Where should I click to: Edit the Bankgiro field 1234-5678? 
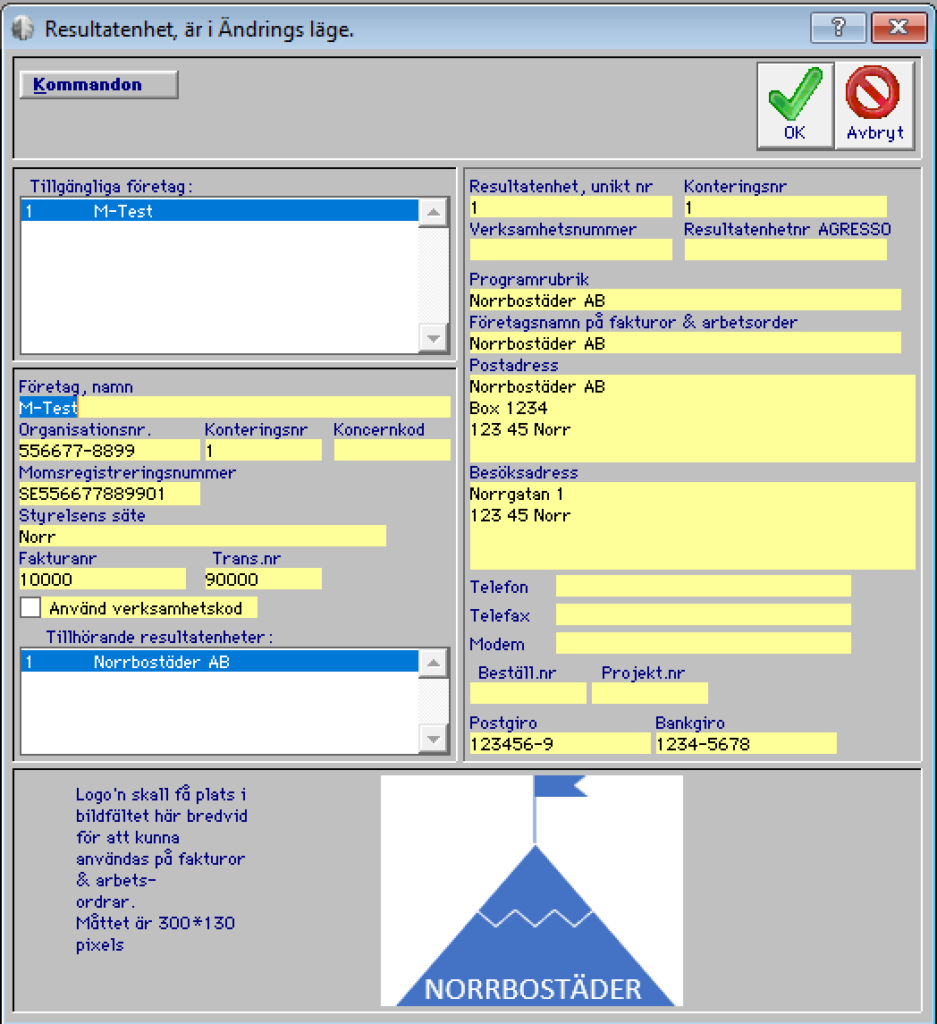[746, 743]
